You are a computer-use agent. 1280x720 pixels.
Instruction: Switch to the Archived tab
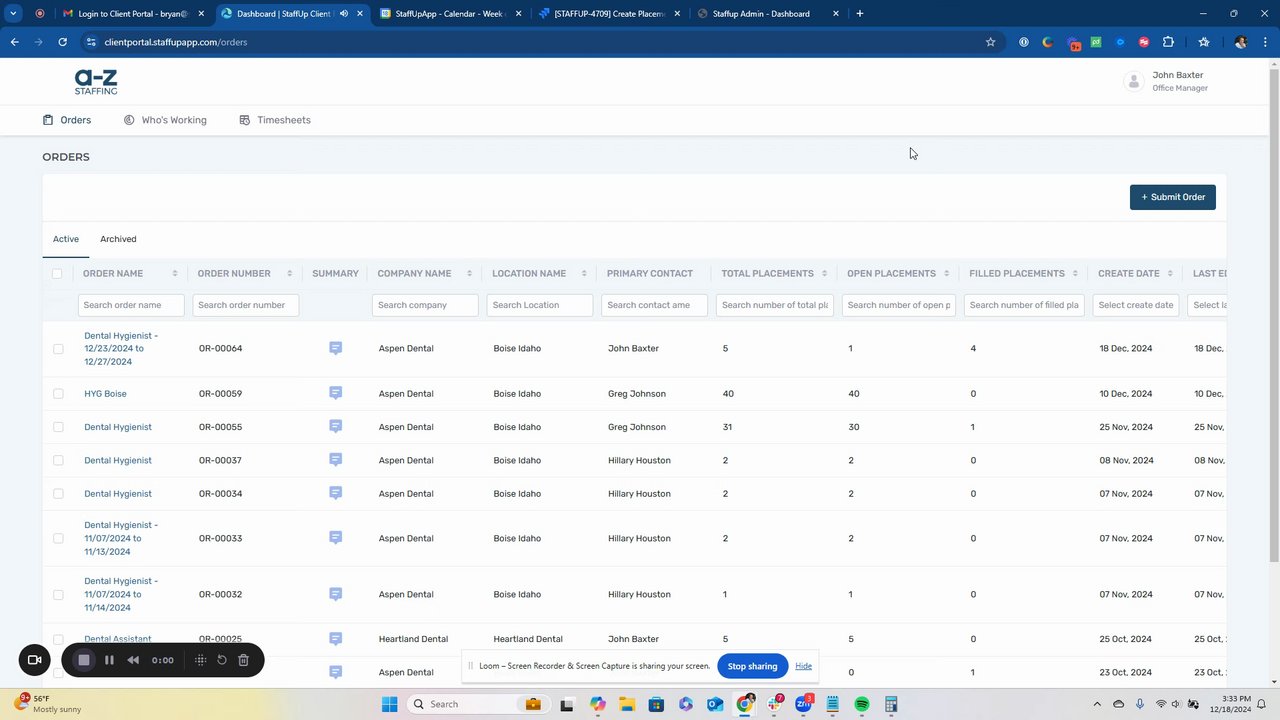[x=118, y=239]
